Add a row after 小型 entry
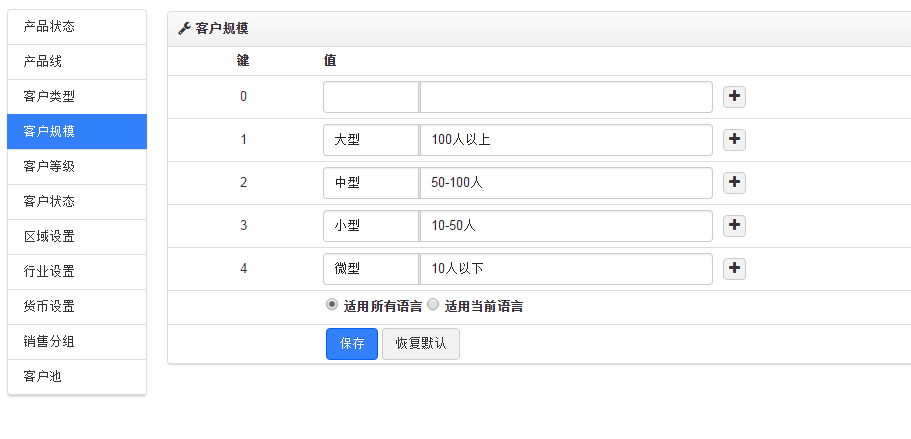This screenshot has width=911, height=439. coord(735,226)
